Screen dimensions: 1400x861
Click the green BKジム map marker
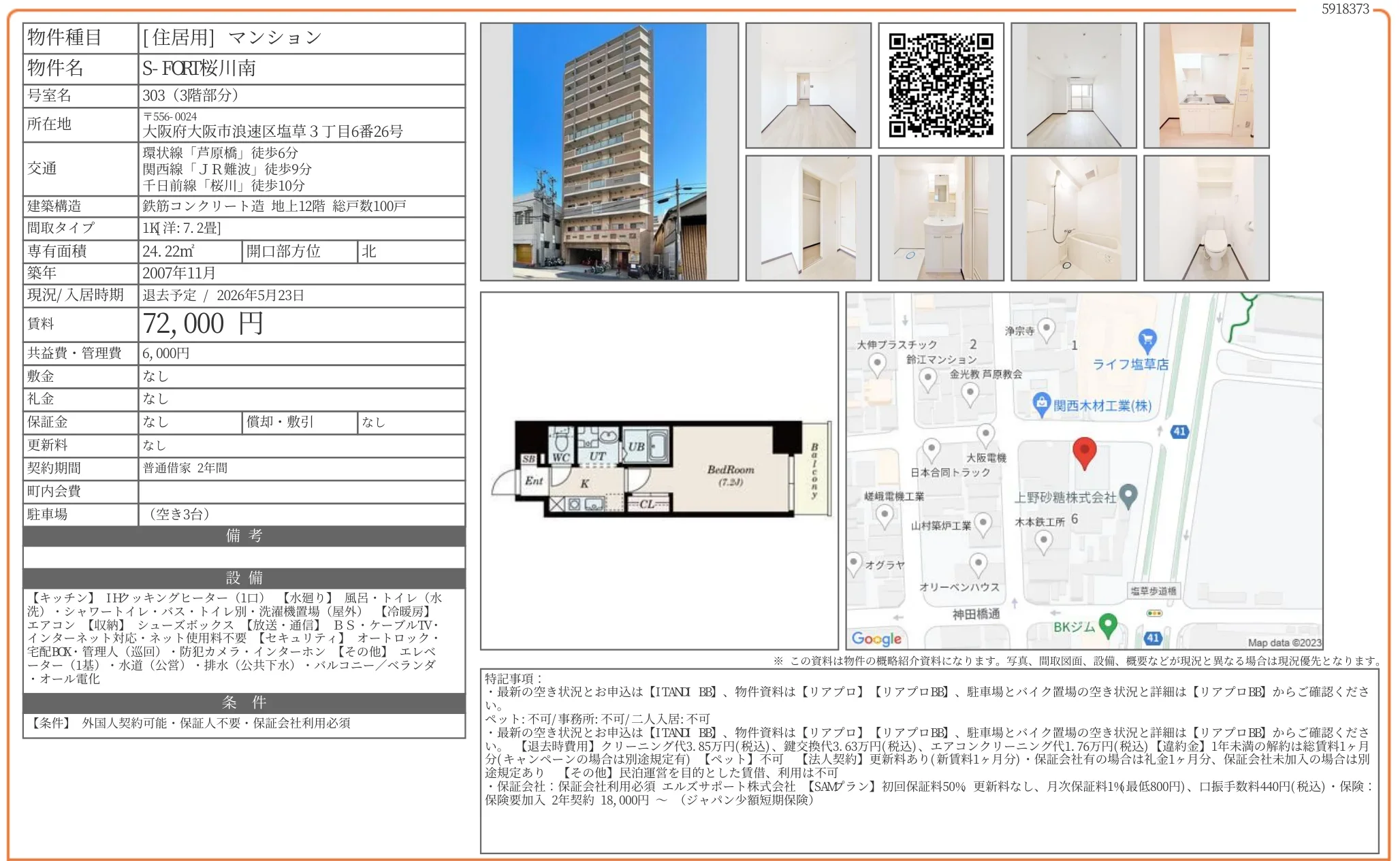pyautogui.click(x=1109, y=624)
